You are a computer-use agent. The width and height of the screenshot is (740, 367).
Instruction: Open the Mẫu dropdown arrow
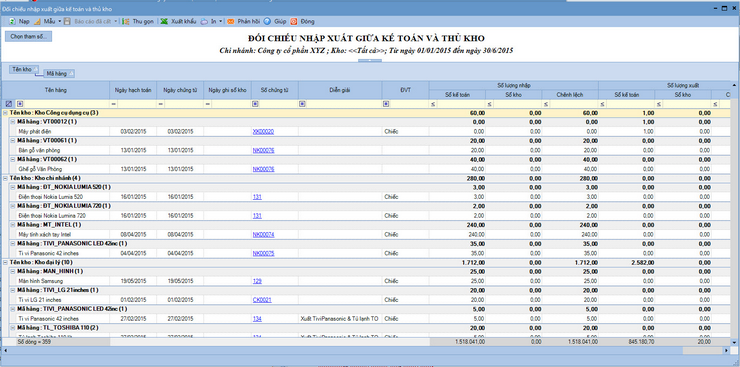(60, 21)
